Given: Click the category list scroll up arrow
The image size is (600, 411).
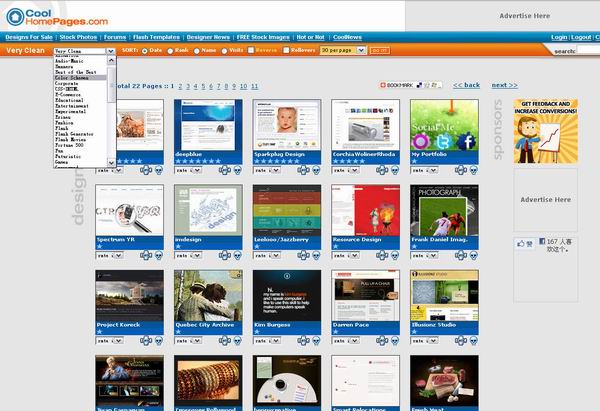Looking at the screenshot, I should click(x=111, y=60).
